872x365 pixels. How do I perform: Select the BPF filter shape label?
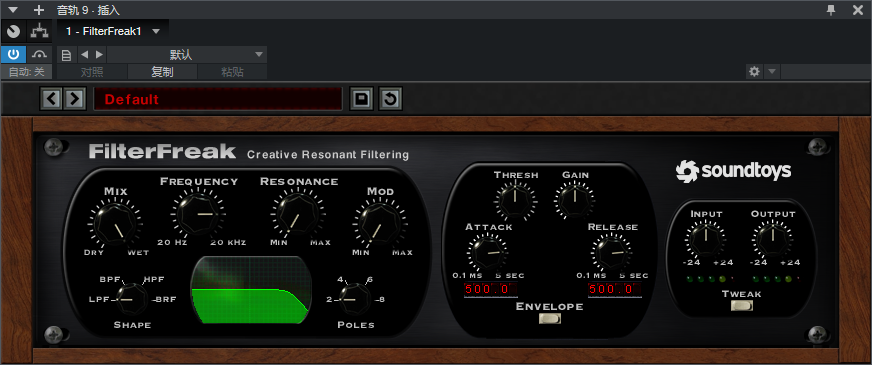click(111, 279)
